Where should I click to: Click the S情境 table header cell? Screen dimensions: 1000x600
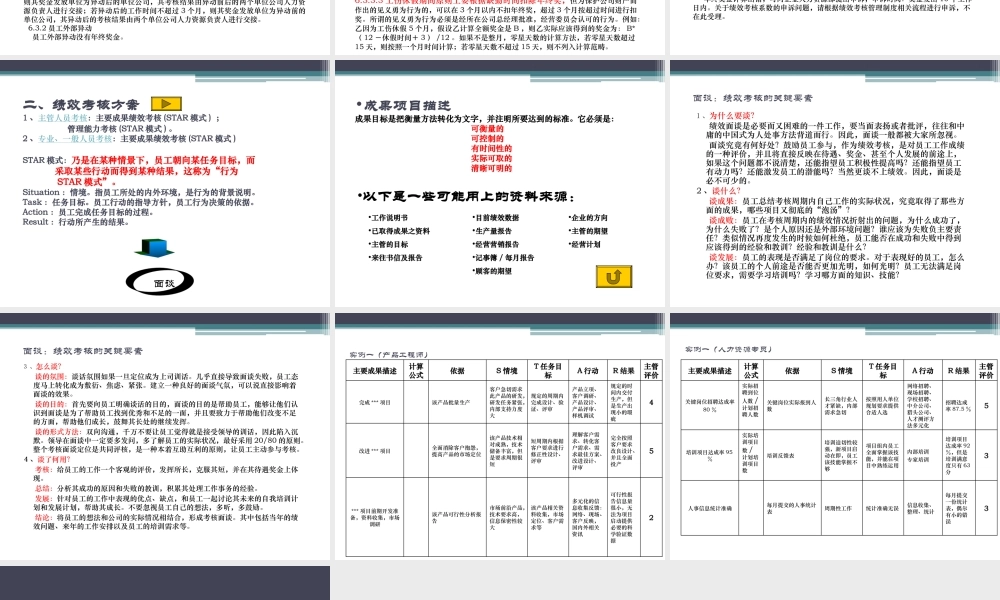507,370
